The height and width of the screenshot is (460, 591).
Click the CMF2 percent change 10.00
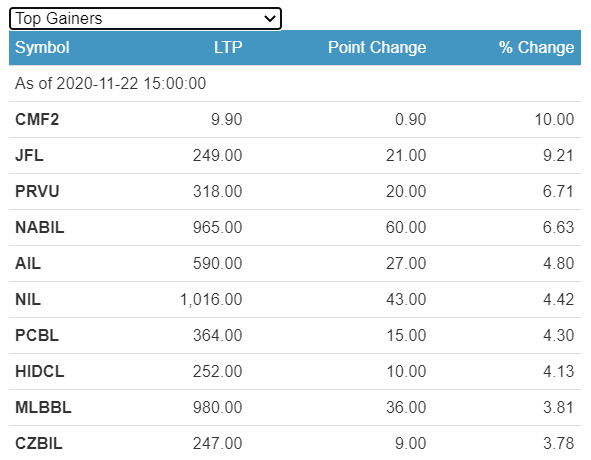(554, 120)
